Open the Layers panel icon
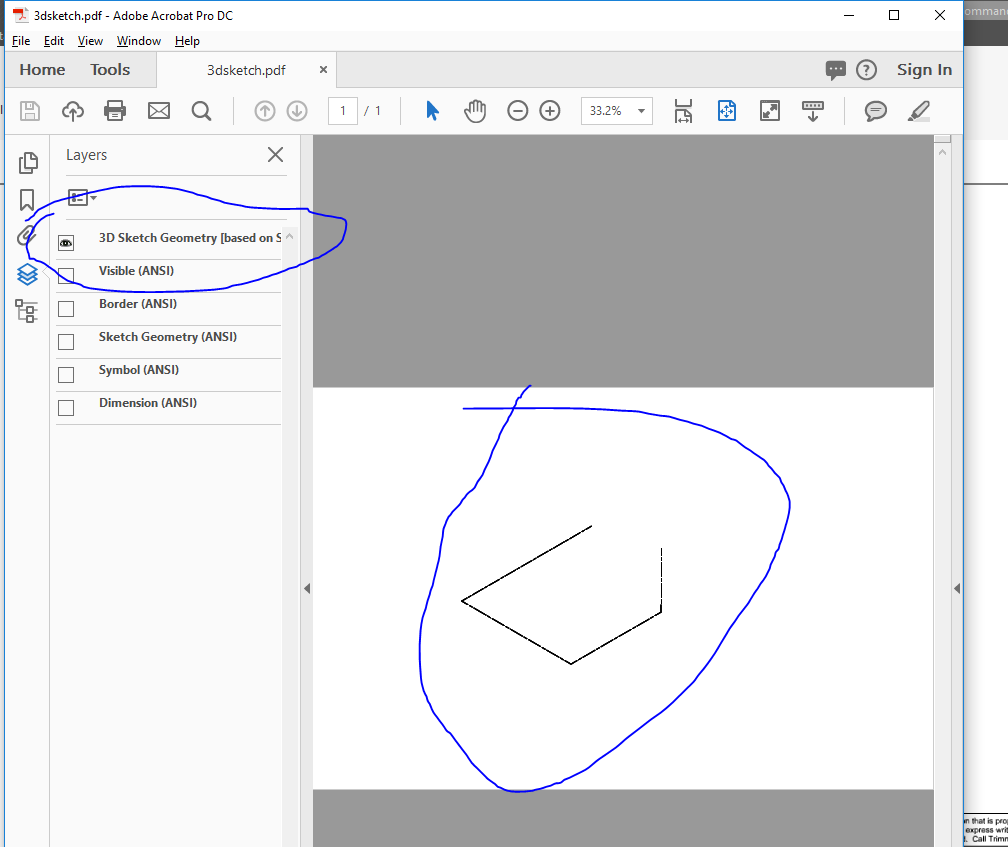Viewport: 1008px width, 847px height. (27, 274)
